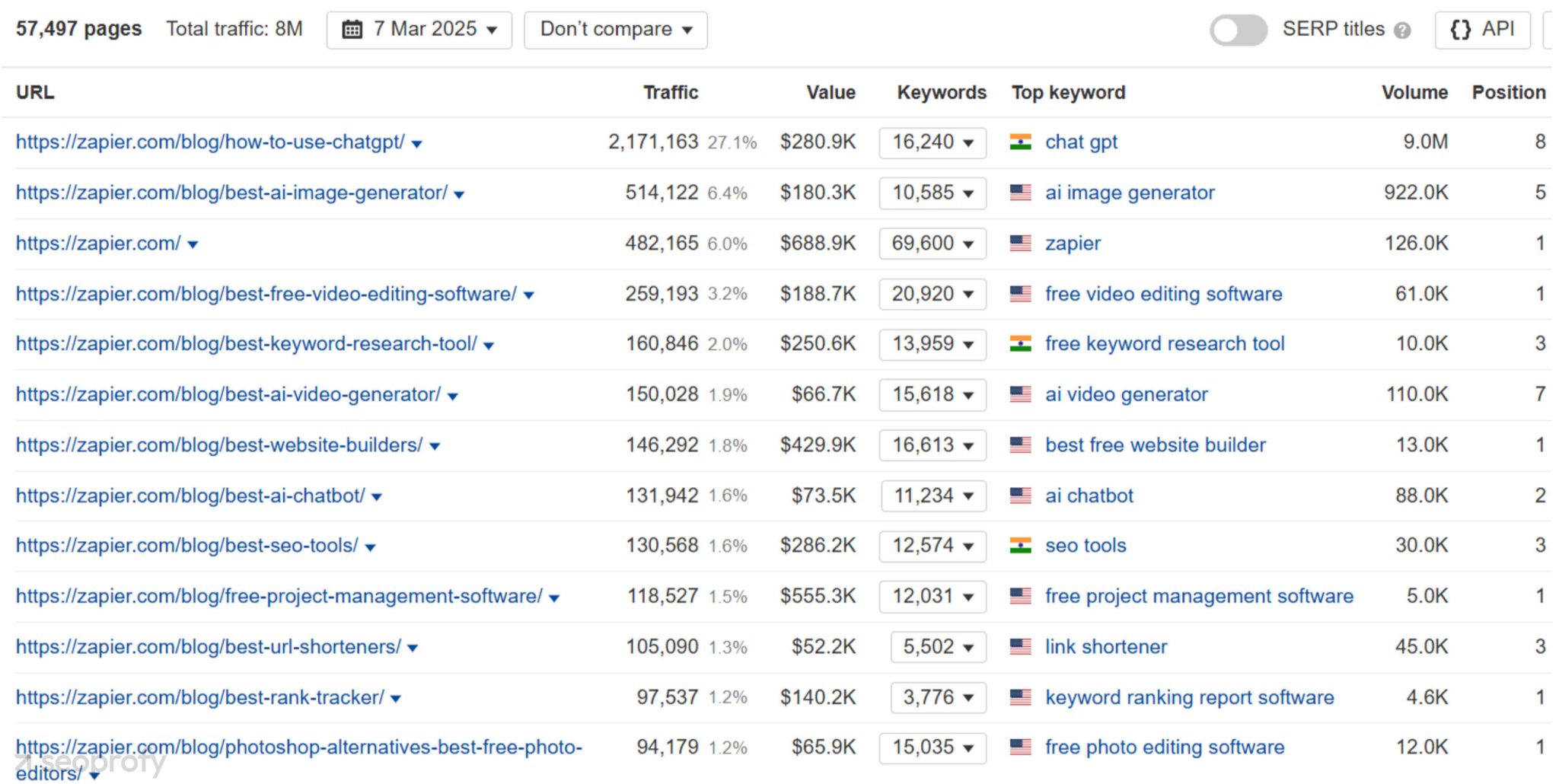Open the 69,600 keywords dropdown
1559x784 pixels.
933,244
